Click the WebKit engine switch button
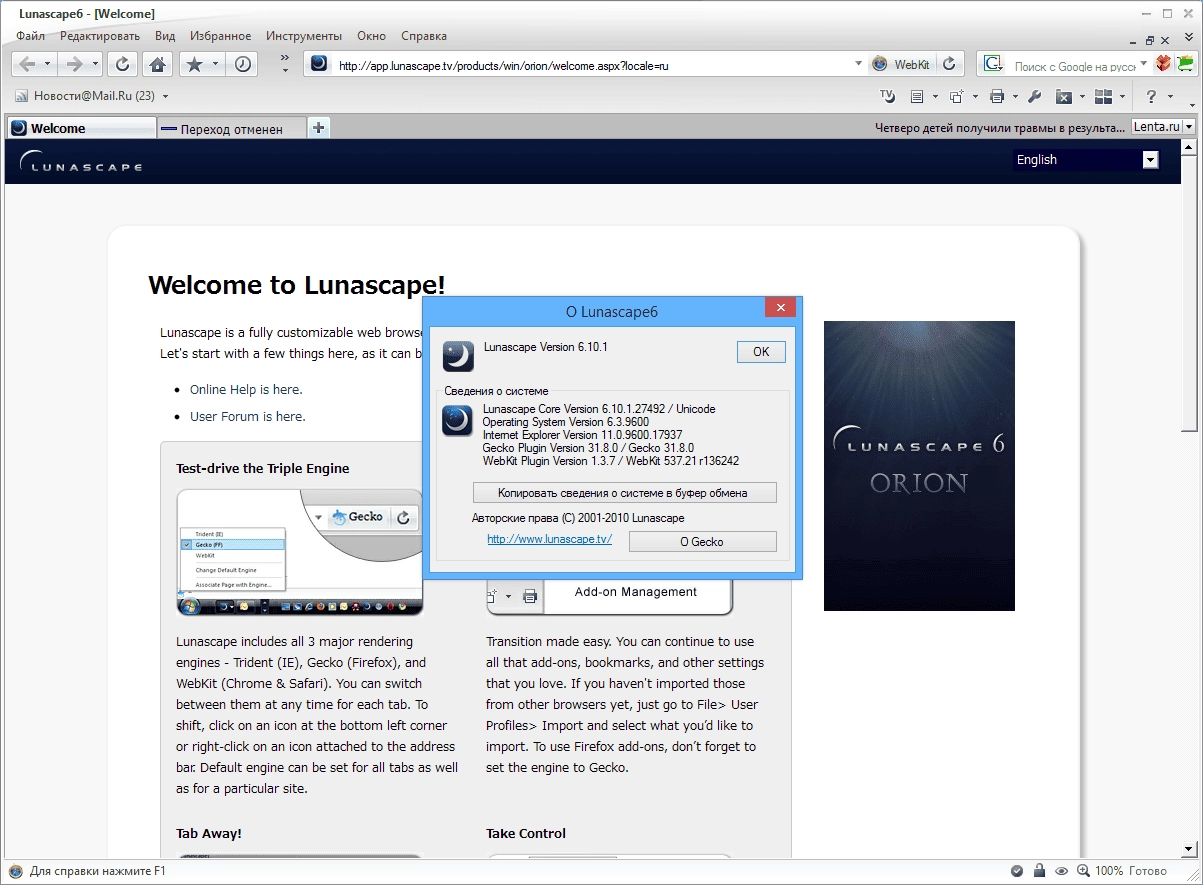 pyautogui.click(x=902, y=64)
